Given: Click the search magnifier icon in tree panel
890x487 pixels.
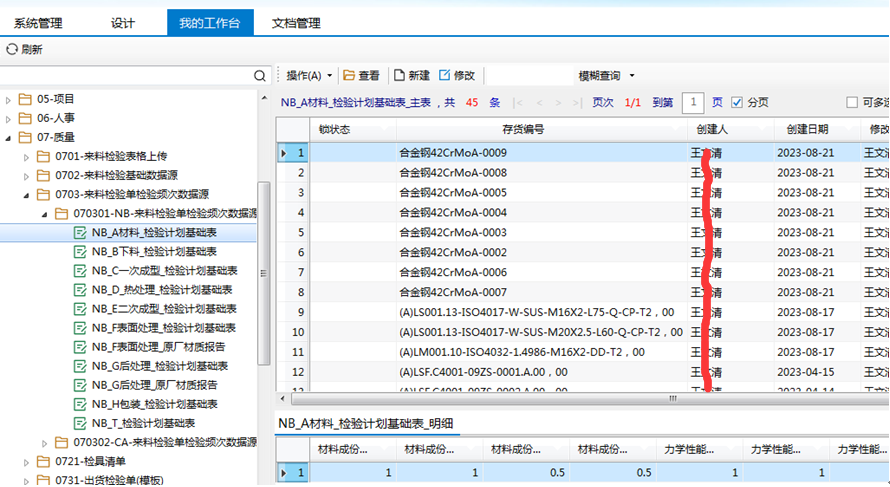Looking at the screenshot, I should [260, 76].
